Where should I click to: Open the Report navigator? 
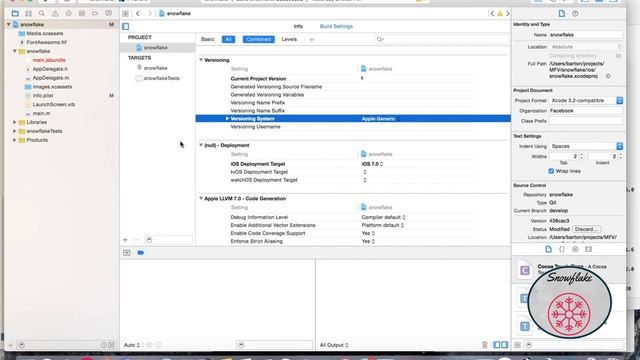108,13
